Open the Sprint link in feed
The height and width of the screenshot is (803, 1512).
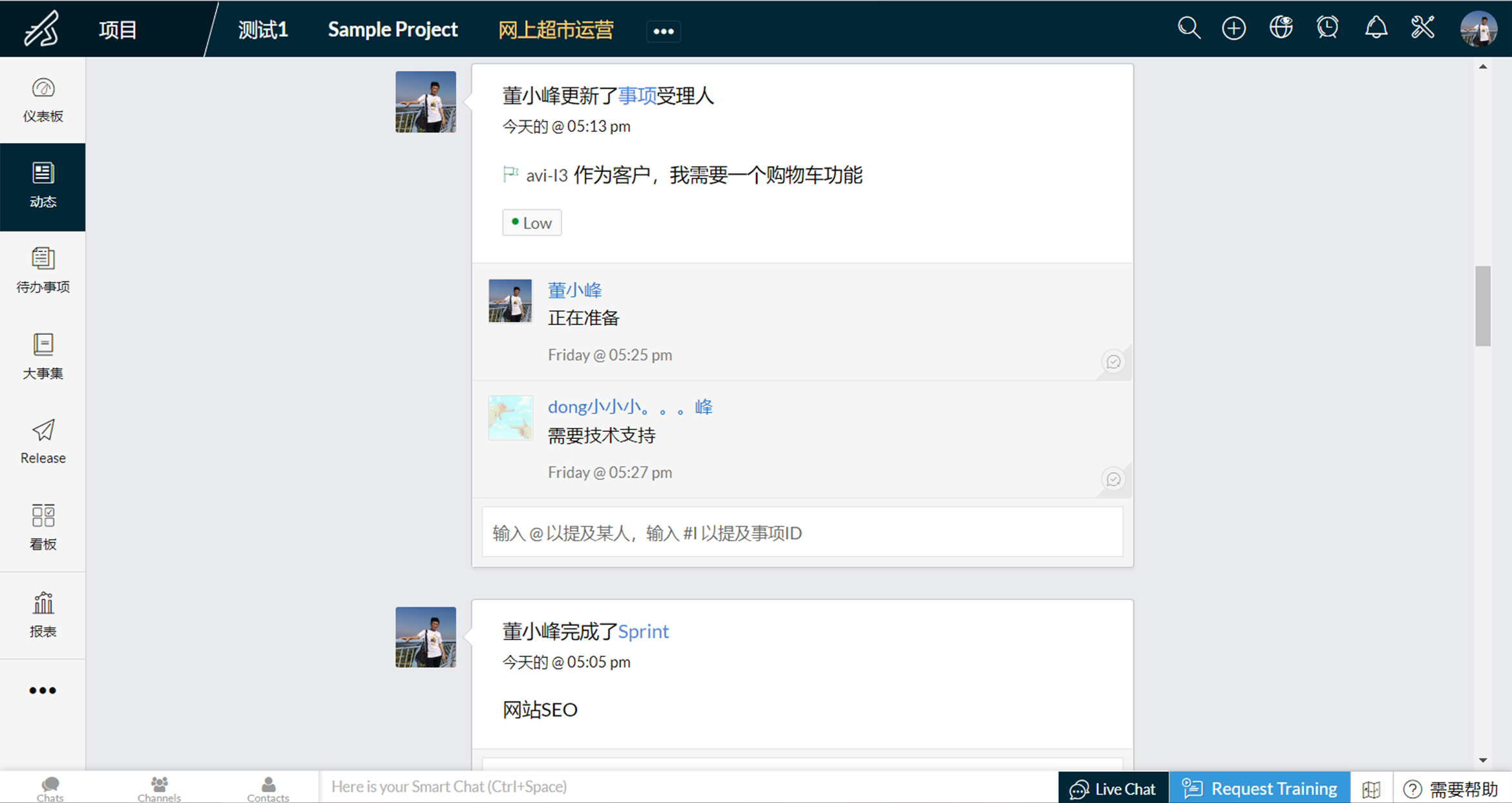tap(643, 631)
